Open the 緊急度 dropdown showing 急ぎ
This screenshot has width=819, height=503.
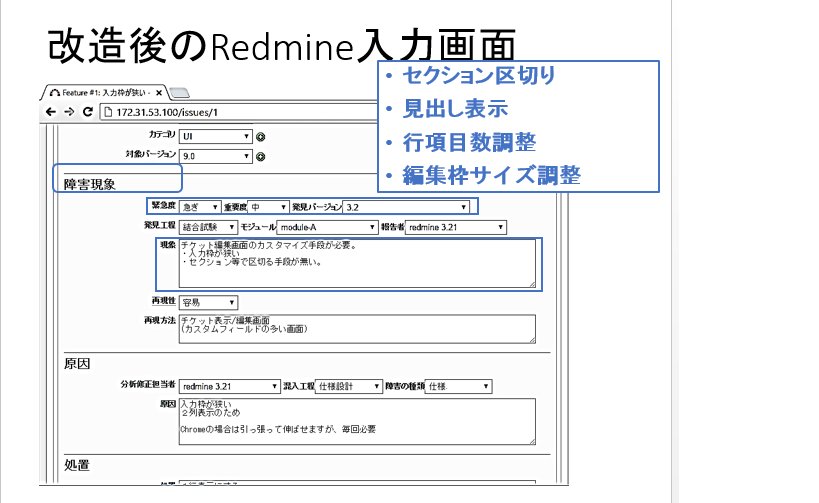click(x=200, y=207)
